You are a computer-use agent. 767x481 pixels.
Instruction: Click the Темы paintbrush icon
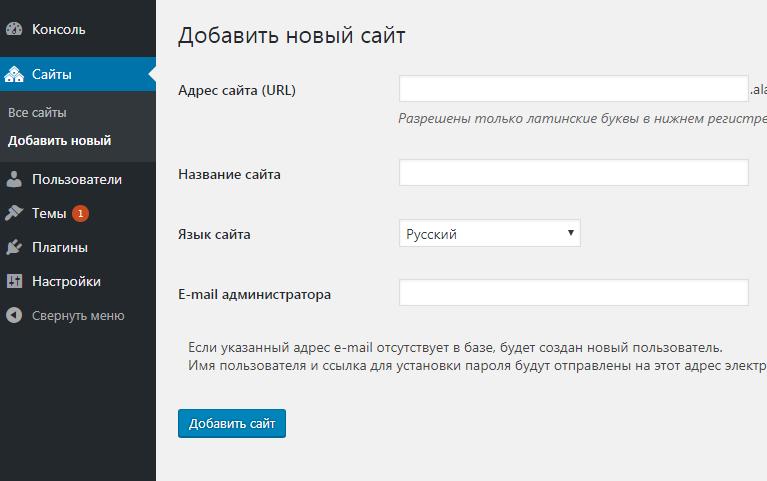14,213
